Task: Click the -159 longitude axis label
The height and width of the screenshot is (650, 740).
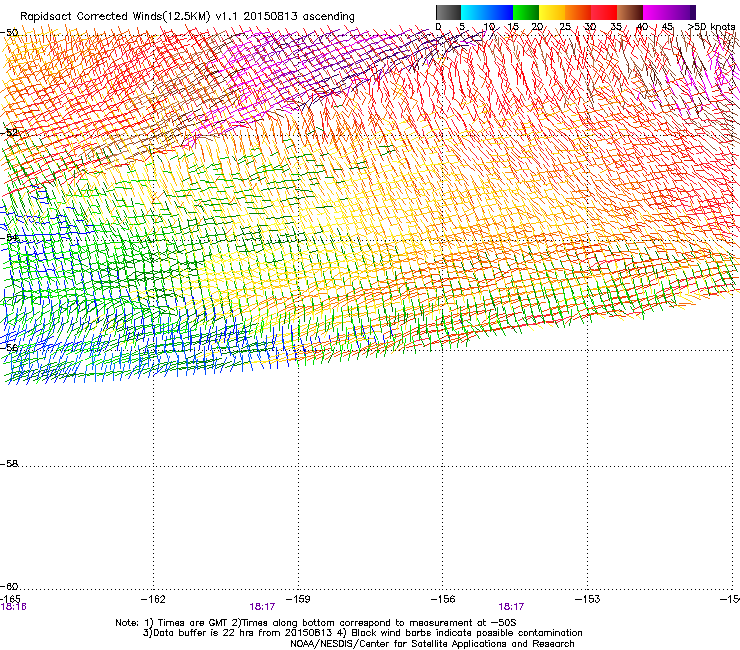Action: (x=298, y=599)
